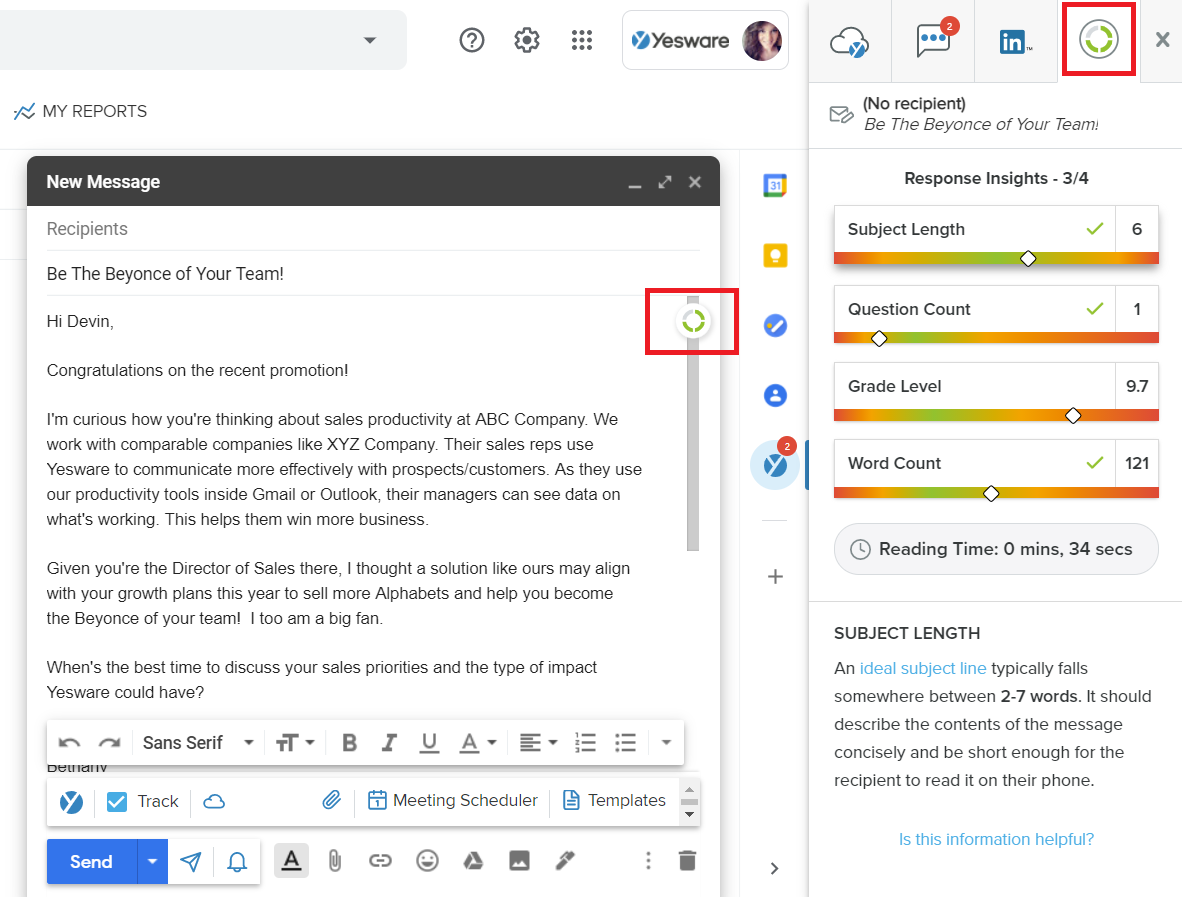Open Templates

pos(614,801)
